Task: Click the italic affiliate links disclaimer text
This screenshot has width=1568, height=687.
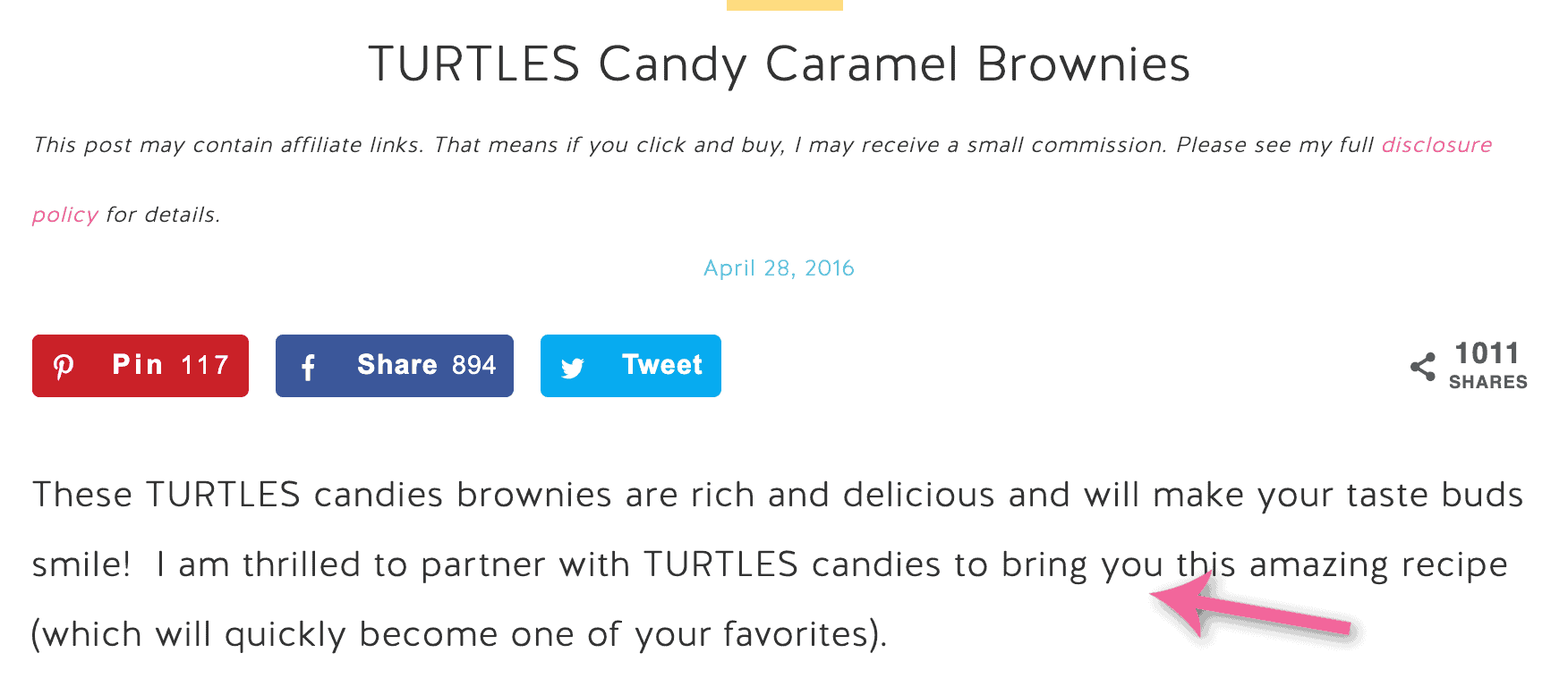Action: click(763, 179)
